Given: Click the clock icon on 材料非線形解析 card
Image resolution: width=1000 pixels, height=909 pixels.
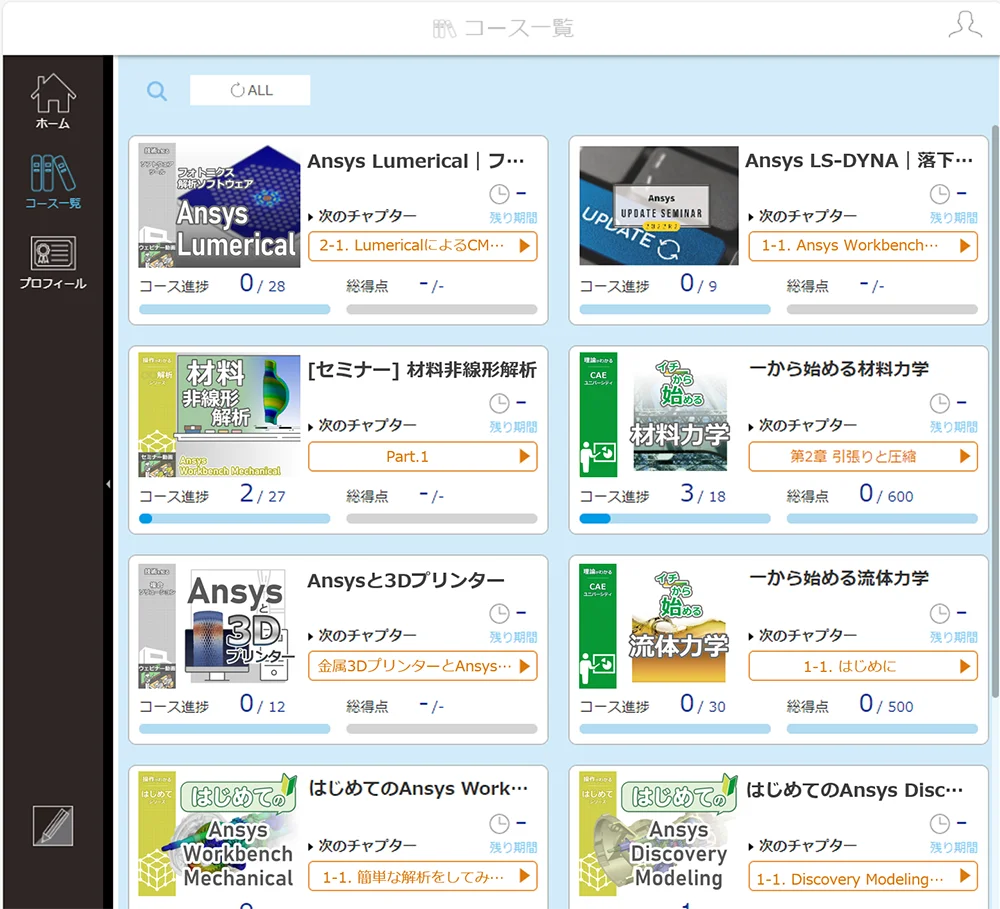Looking at the screenshot, I should (499, 403).
